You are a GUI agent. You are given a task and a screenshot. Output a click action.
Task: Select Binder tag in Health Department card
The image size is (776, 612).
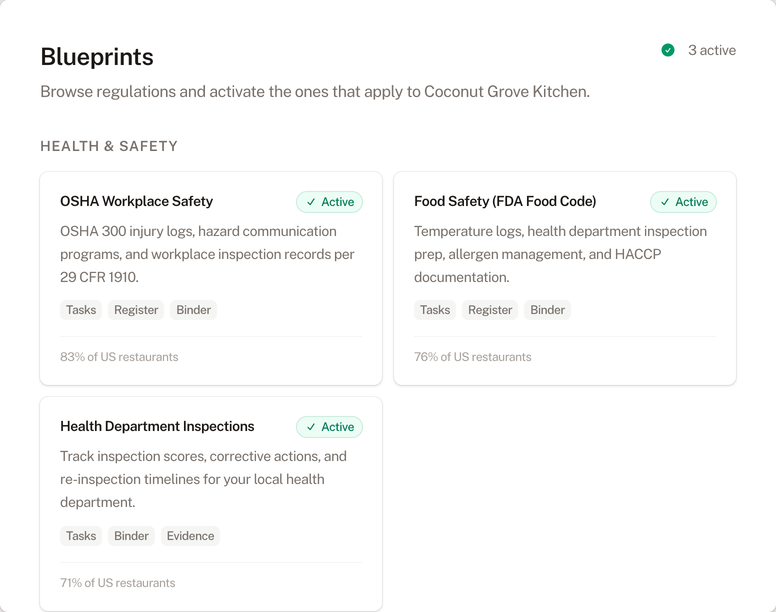[x=131, y=536]
